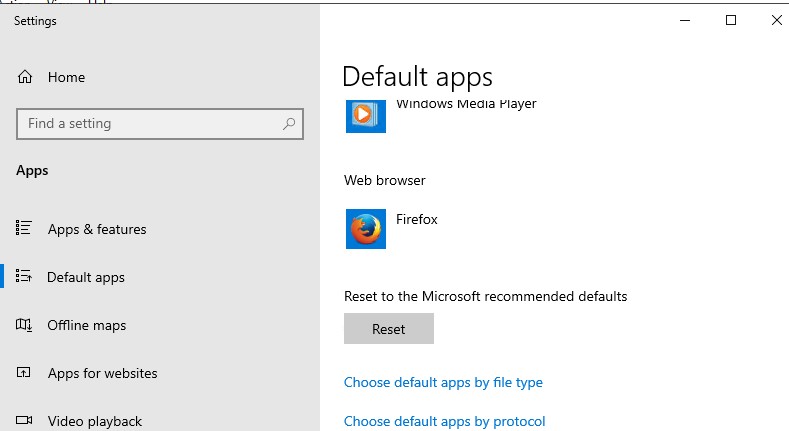Click the Apps & features list icon
The width and height of the screenshot is (789, 431).
click(x=25, y=229)
